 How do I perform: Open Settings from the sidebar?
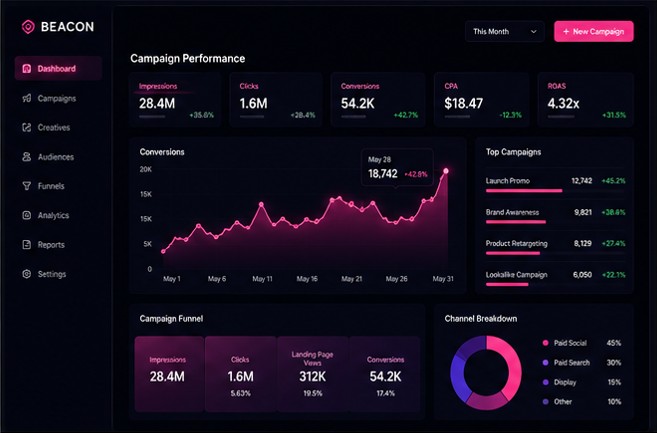pos(58,274)
